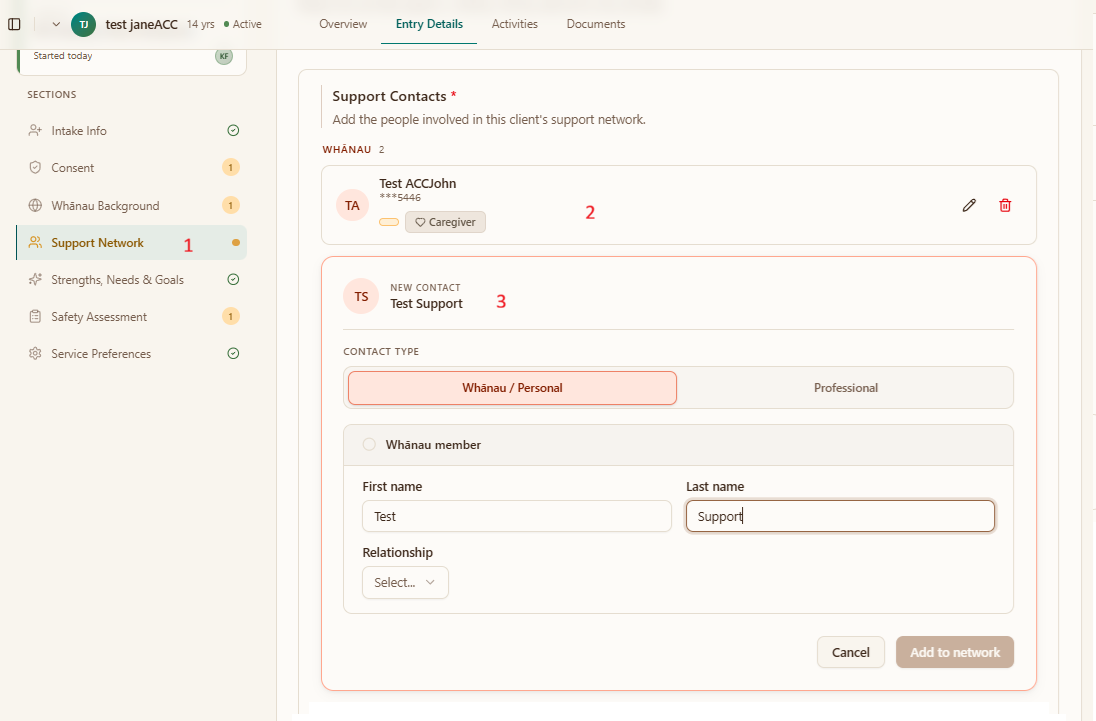The height and width of the screenshot is (721, 1096).
Task: Open the Intake Info section
Action: pyautogui.click(x=131, y=131)
